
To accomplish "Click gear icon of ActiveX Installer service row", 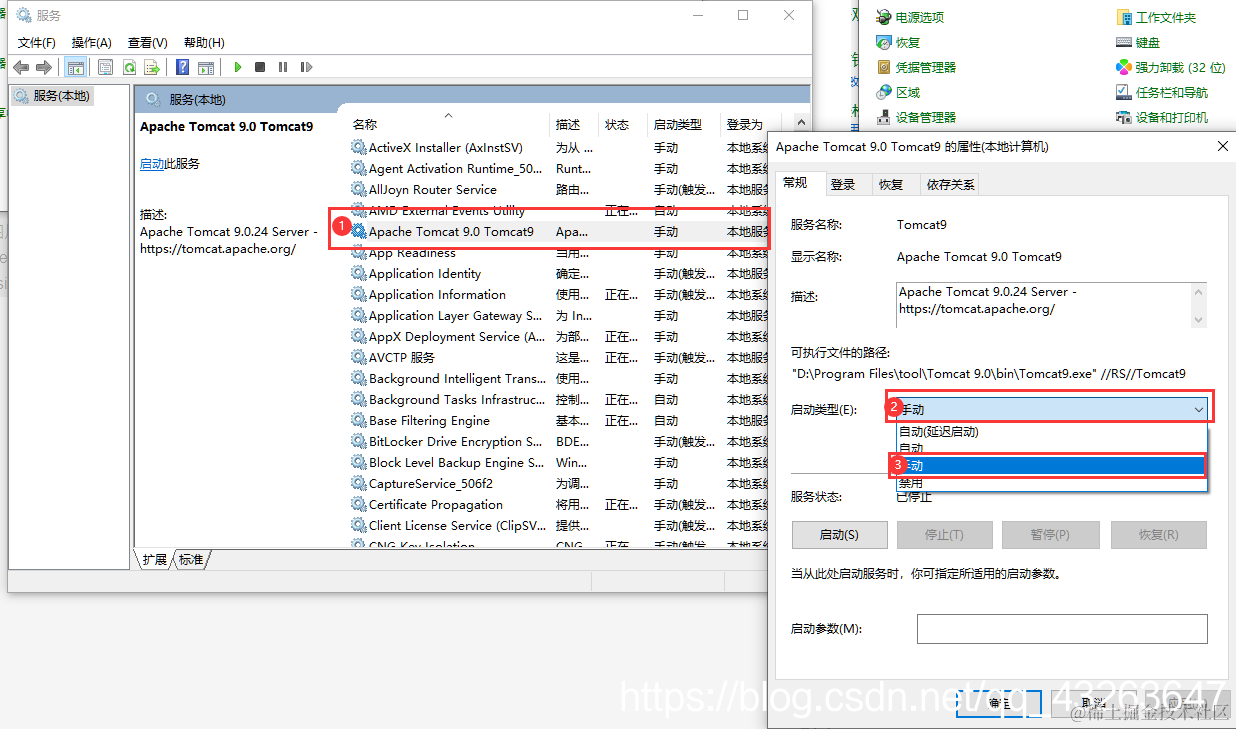I will (359, 147).
